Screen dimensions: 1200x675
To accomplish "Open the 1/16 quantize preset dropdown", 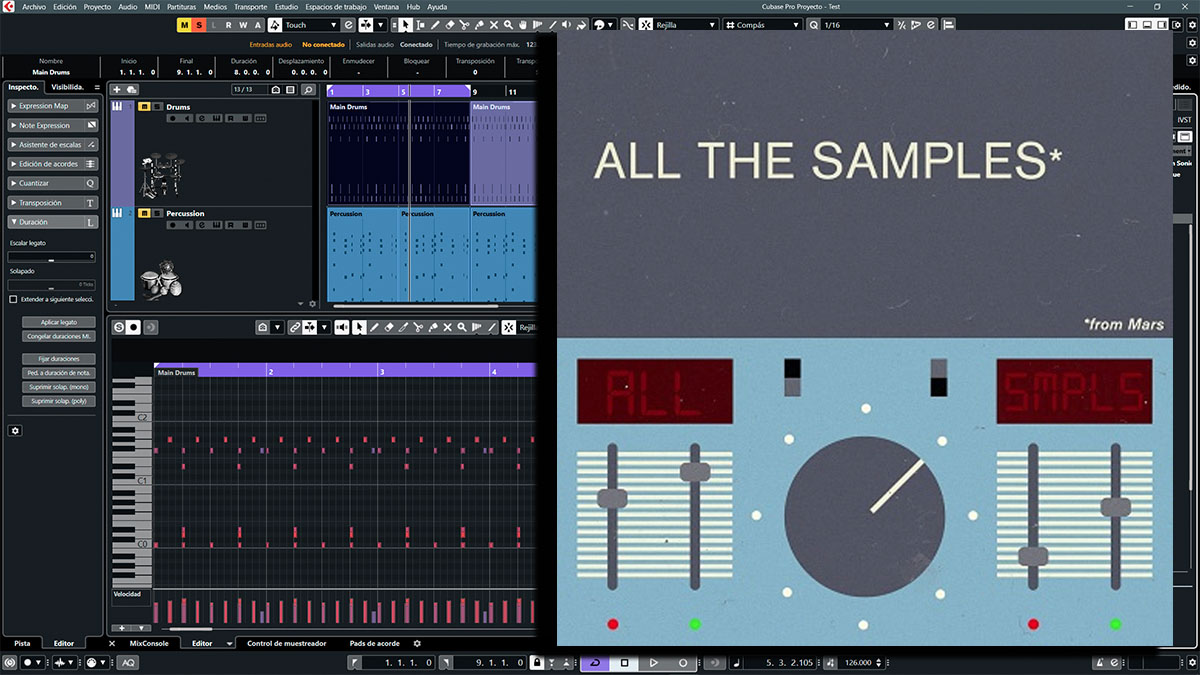I will [858, 24].
